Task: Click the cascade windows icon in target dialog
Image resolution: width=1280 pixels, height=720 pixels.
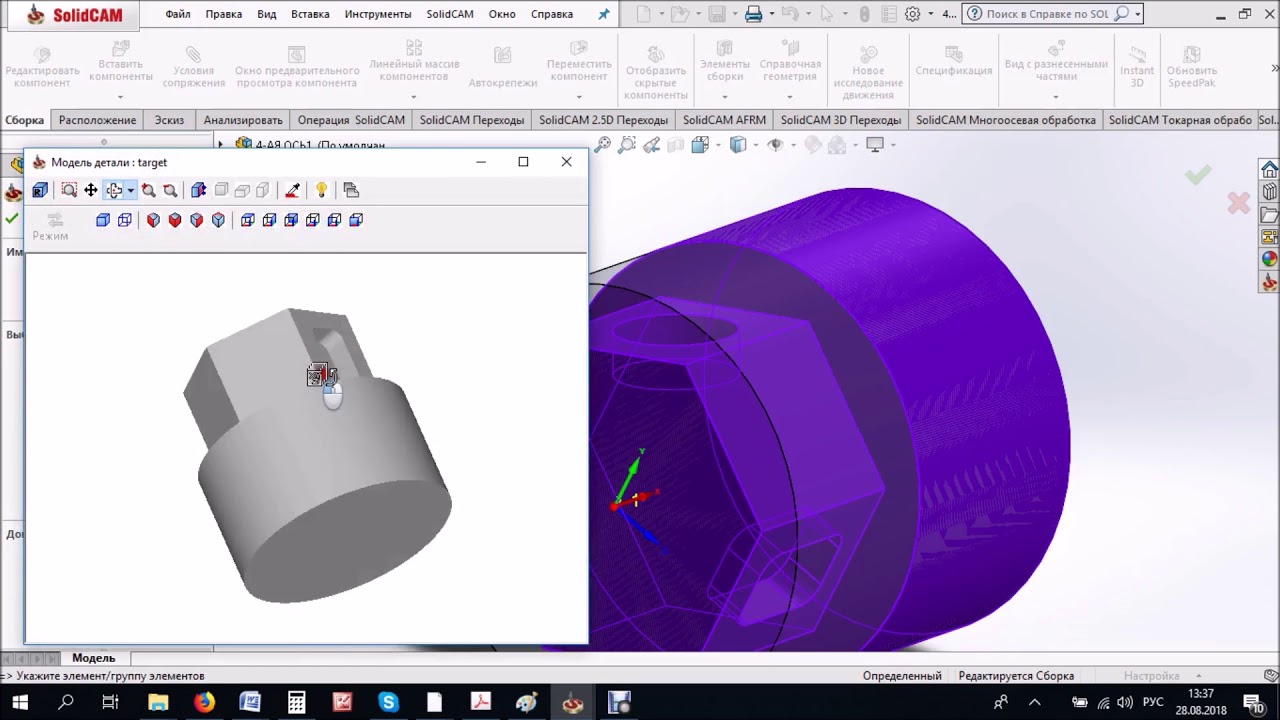Action: (351, 190)
